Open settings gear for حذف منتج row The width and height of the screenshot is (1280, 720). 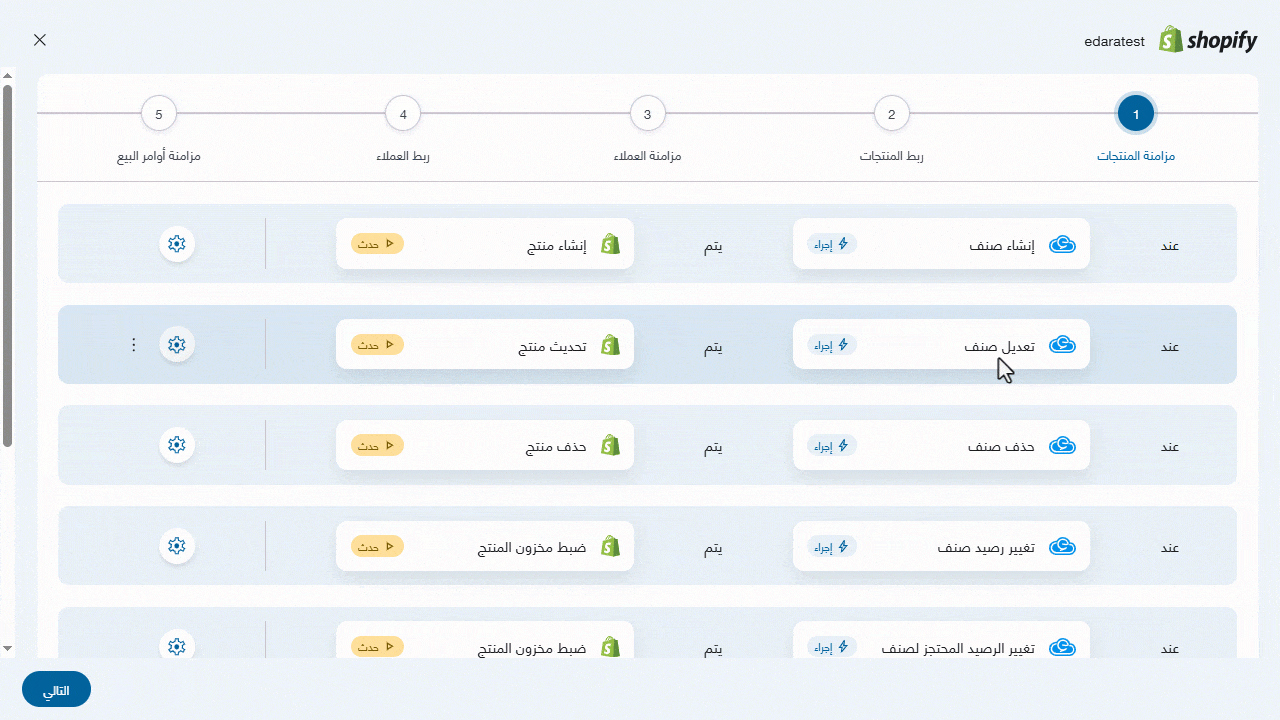pyautogui.click(x=177, y=445)
